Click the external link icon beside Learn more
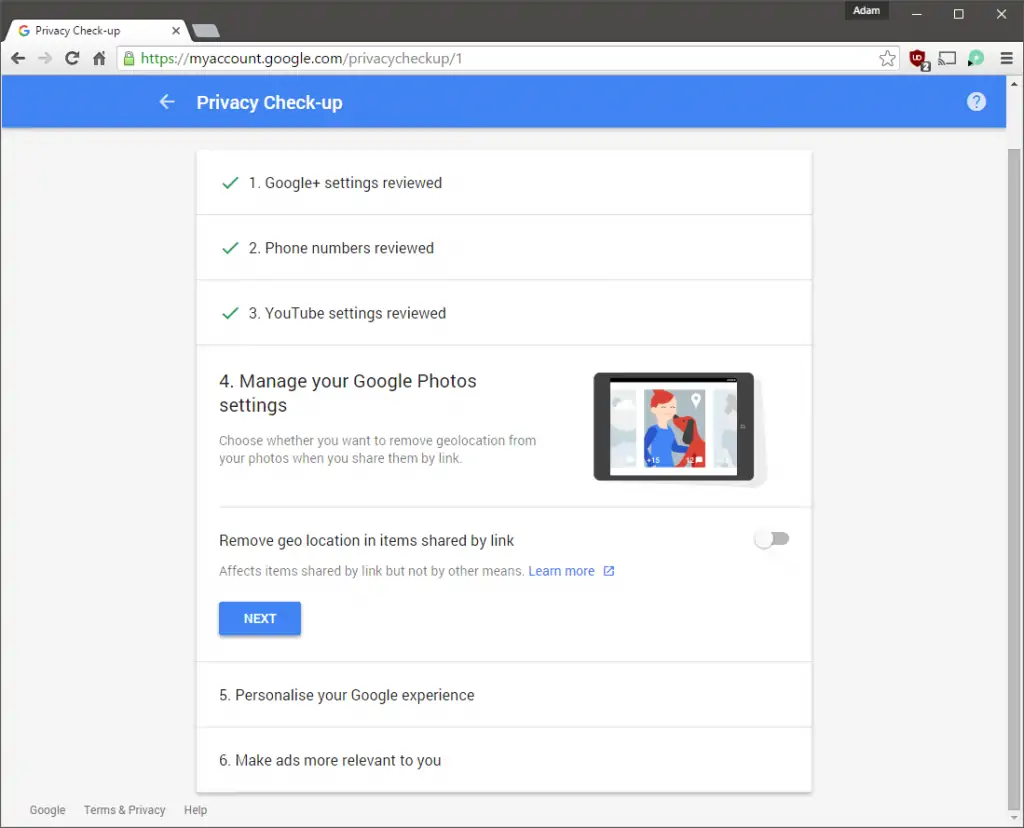The width and height of the screenshot is (1024, 828). click(609, 571)
